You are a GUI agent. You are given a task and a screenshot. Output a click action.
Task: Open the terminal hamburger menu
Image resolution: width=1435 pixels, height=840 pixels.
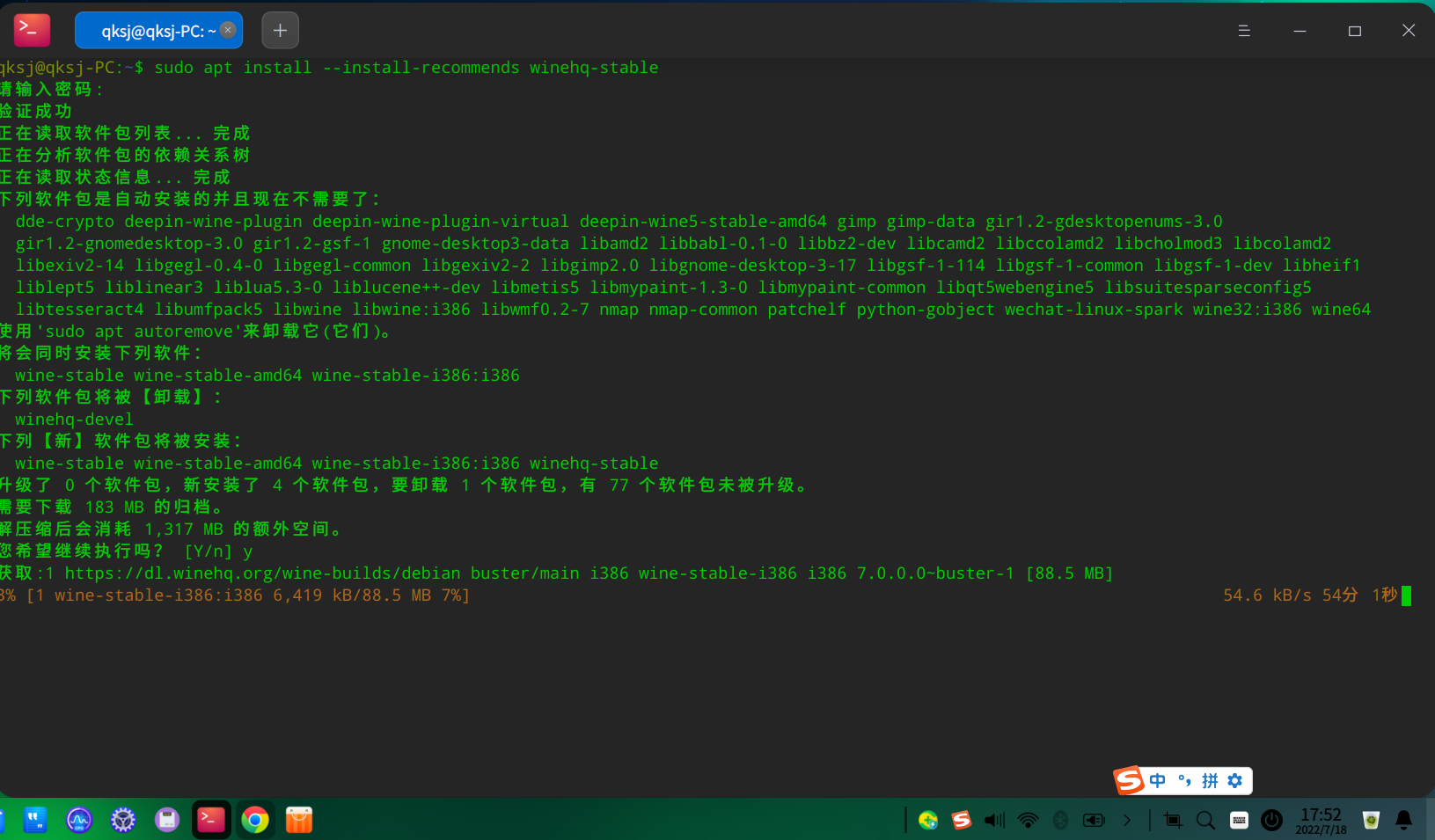(1244, 31)
